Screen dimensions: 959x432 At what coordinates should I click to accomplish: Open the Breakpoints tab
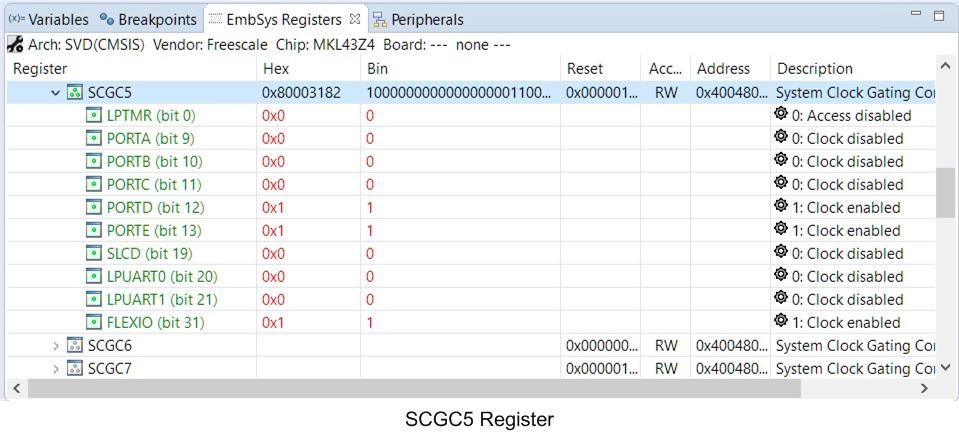(x=148, y=19)
